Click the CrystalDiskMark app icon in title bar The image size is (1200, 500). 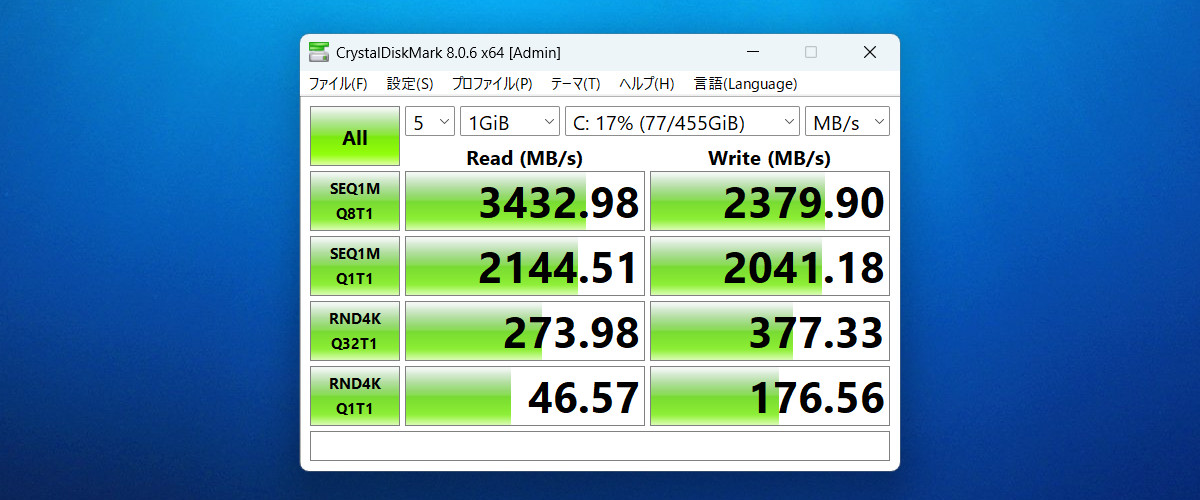pyautogui.click(x=319, y=52)
